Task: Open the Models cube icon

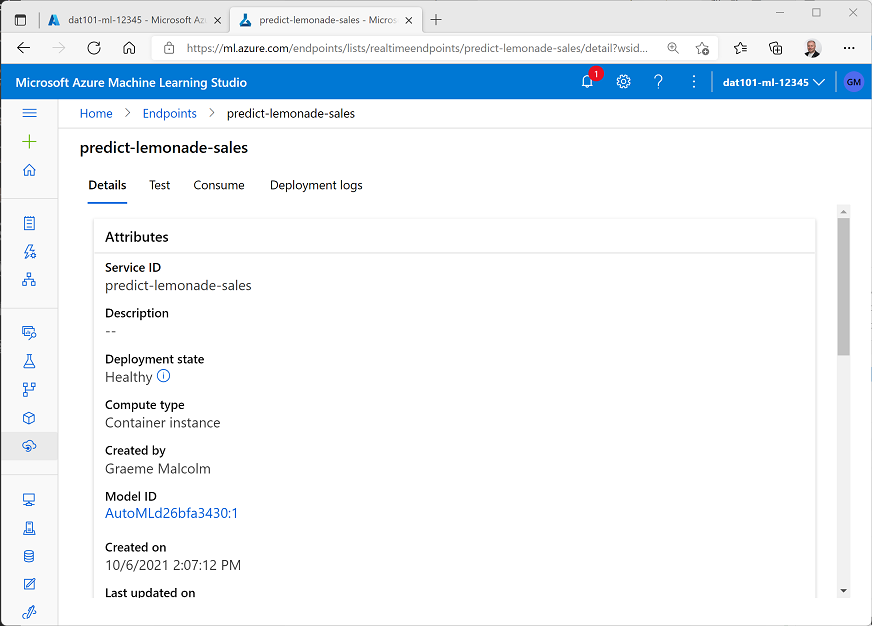Action: click(x=29, y=418)
